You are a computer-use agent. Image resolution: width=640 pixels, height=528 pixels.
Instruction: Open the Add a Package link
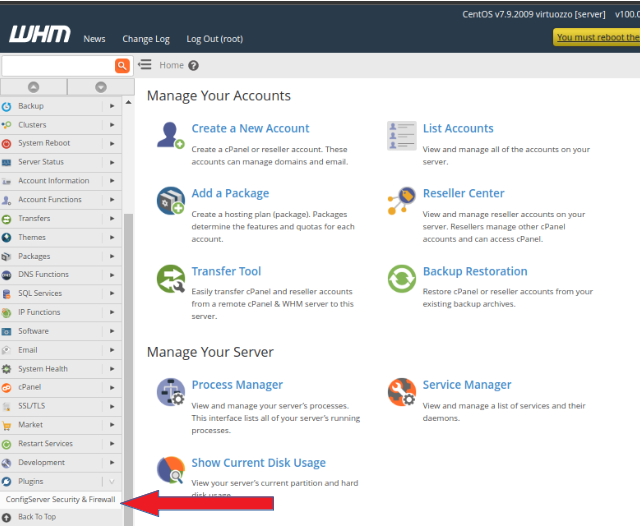point(230,193)
